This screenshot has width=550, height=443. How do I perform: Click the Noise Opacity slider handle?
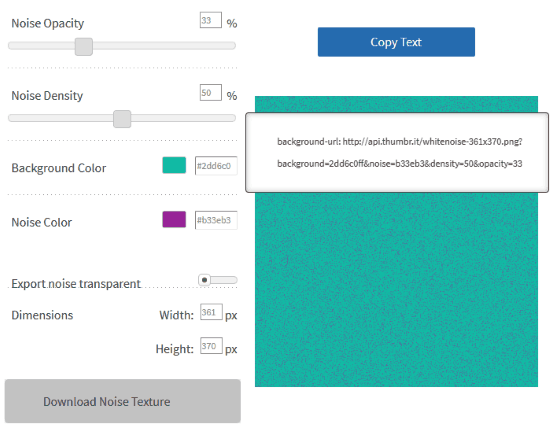click(84, 47)
